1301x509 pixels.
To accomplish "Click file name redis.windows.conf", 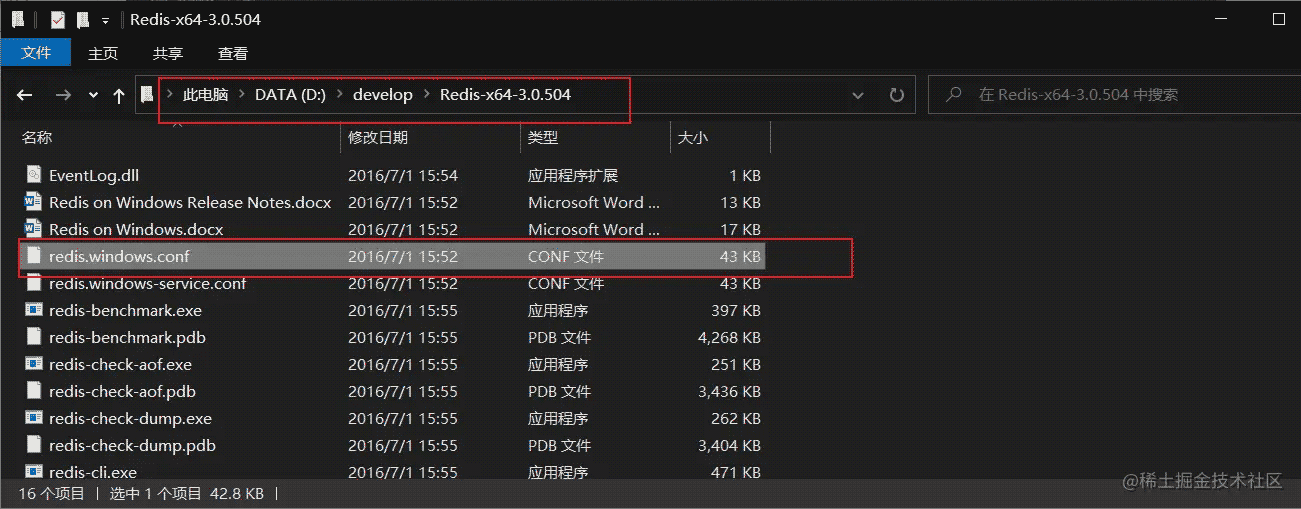I will [119, 256].
